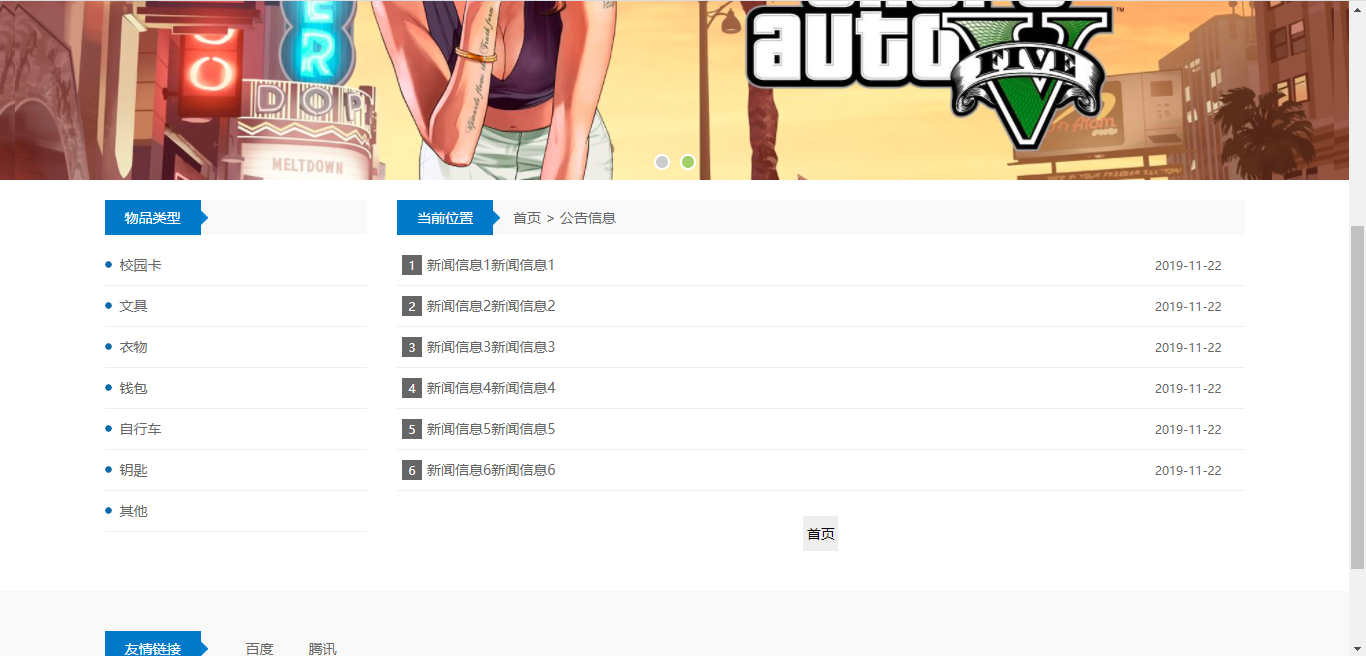Click the 当前位置 section header
1366x656 pixels.
tap(445, 218)
